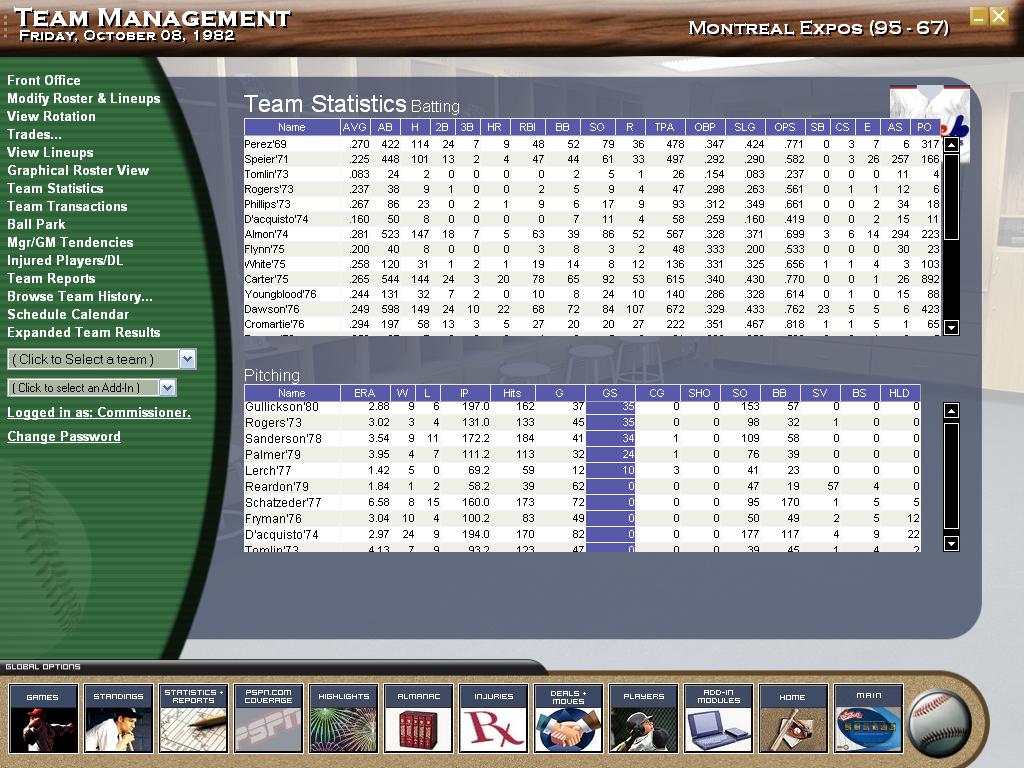
Task: Select batter Dawson'76 row name
Action: (272, 310)
